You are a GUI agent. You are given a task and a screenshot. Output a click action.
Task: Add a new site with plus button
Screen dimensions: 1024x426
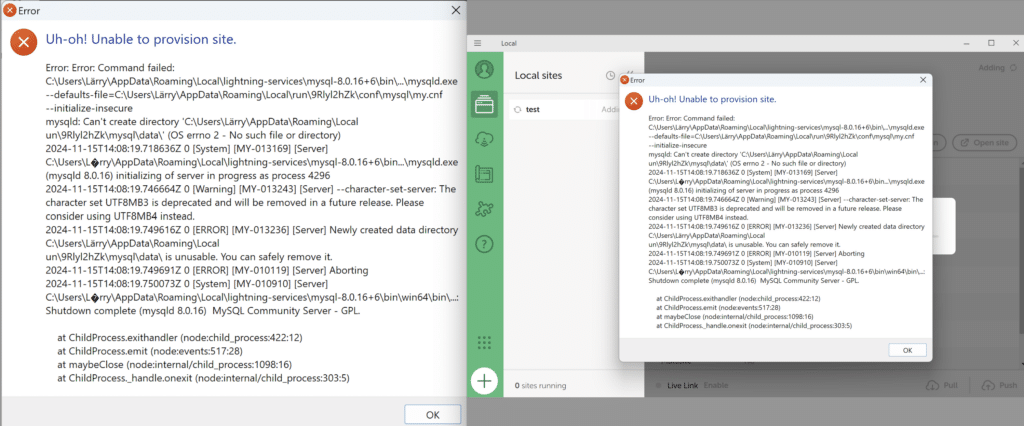[484, 382]
